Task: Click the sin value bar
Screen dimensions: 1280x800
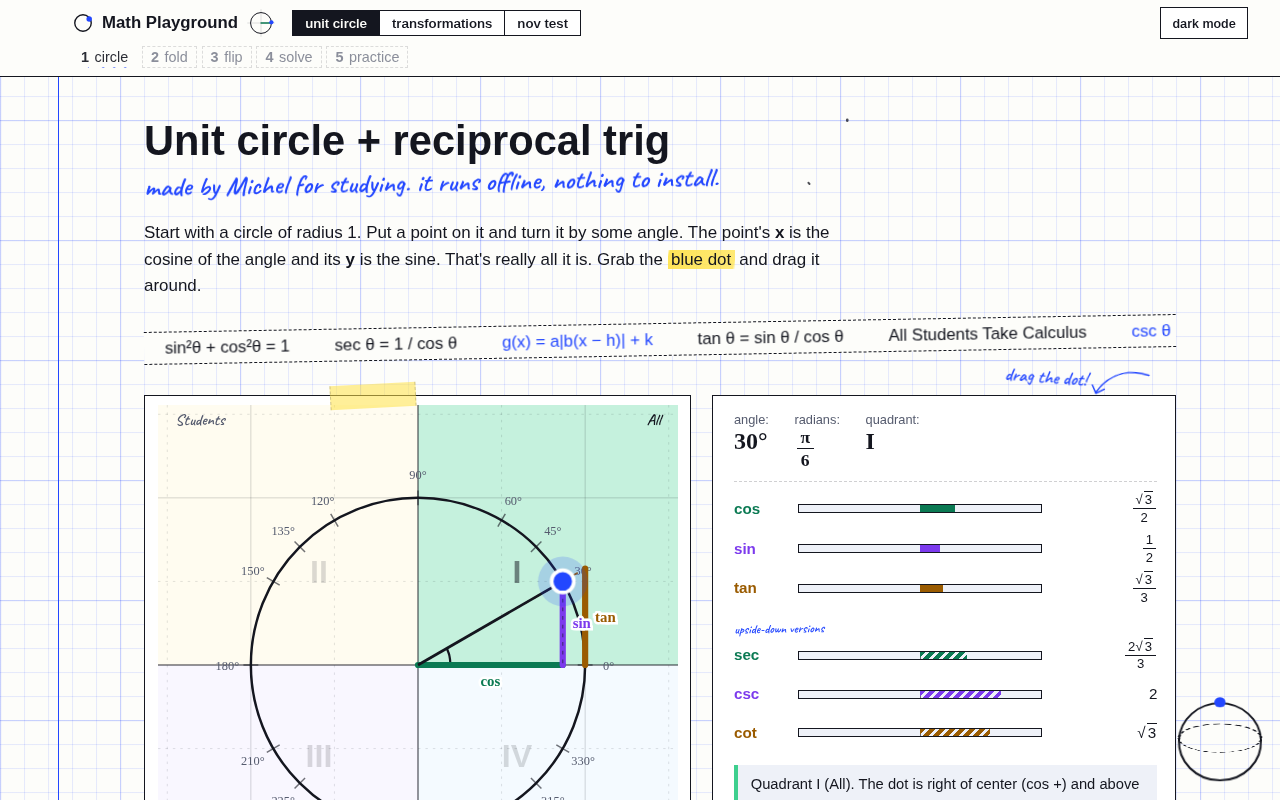Action: pos(920,548)
